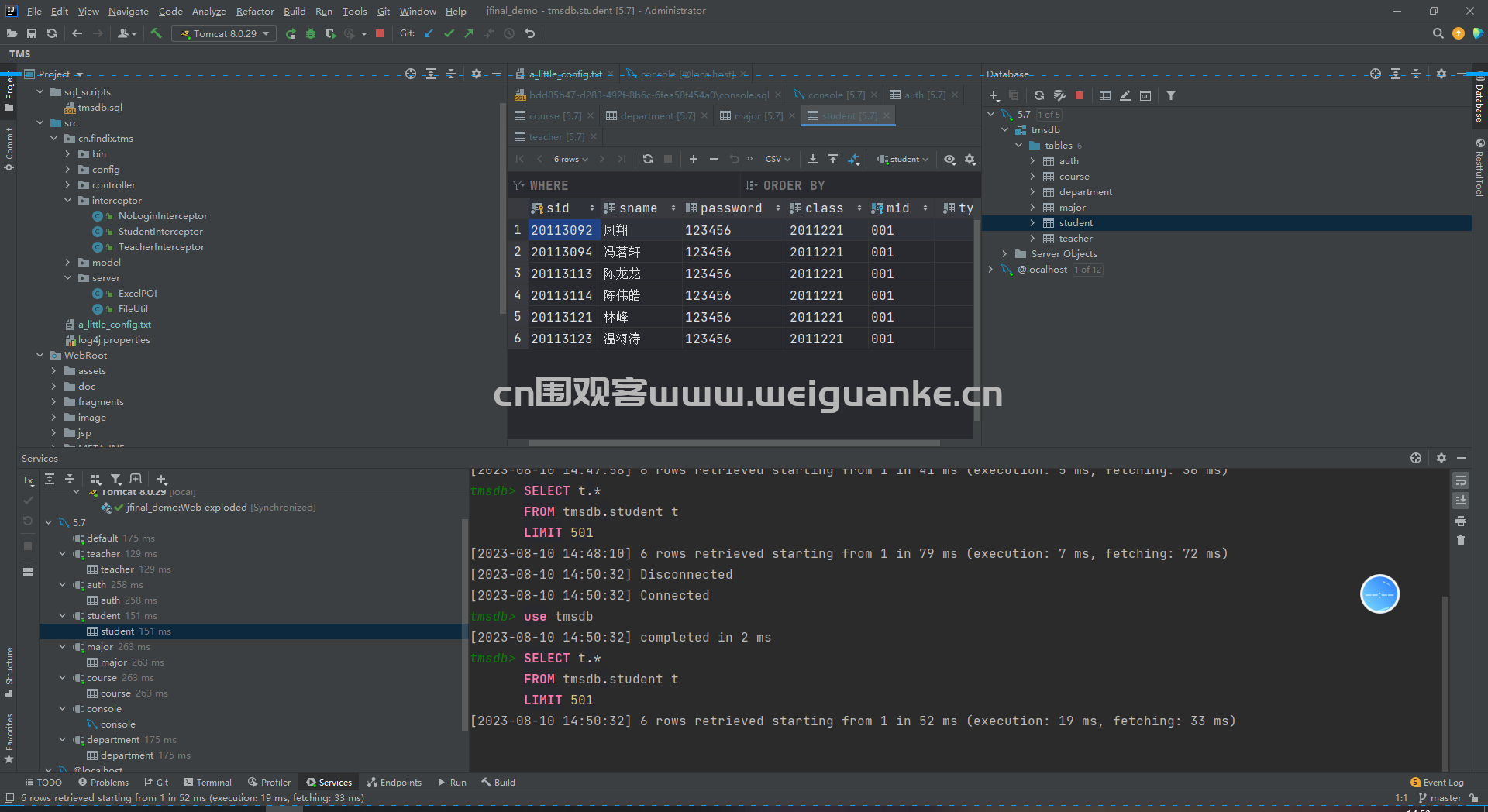
Task: Toggle the Favorites side tool window
Action: coord(9,738)
